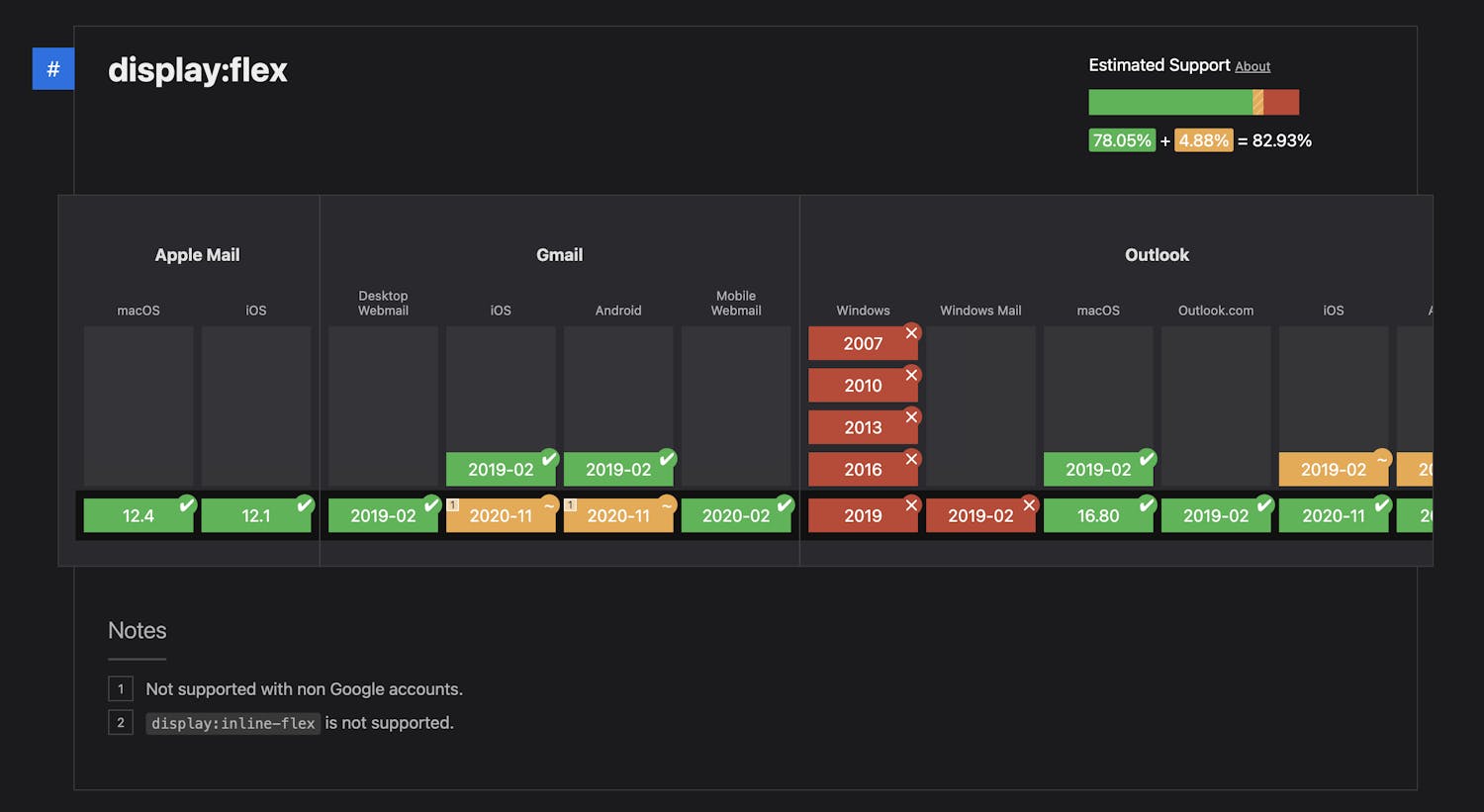Select Apple Mail iOS 12.1 cell
Image resolution: width=1484 pixels, height=812 pixels.
[256, 515]
